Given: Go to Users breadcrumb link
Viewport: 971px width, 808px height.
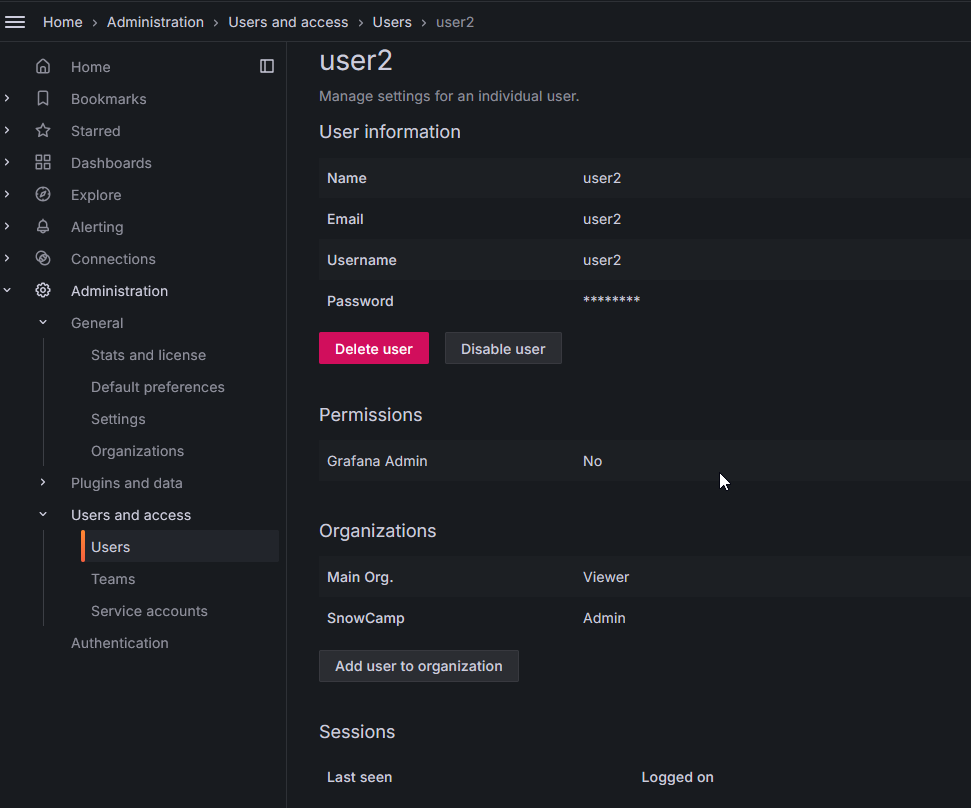Looking at the screenshot, I should click(x=392, y=22).
